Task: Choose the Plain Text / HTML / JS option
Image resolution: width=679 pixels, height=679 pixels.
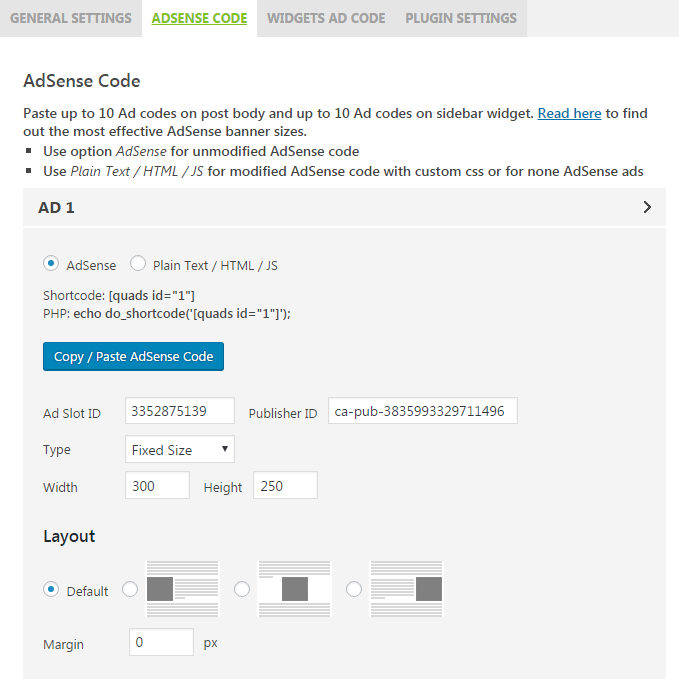Action: coord(138,265)
